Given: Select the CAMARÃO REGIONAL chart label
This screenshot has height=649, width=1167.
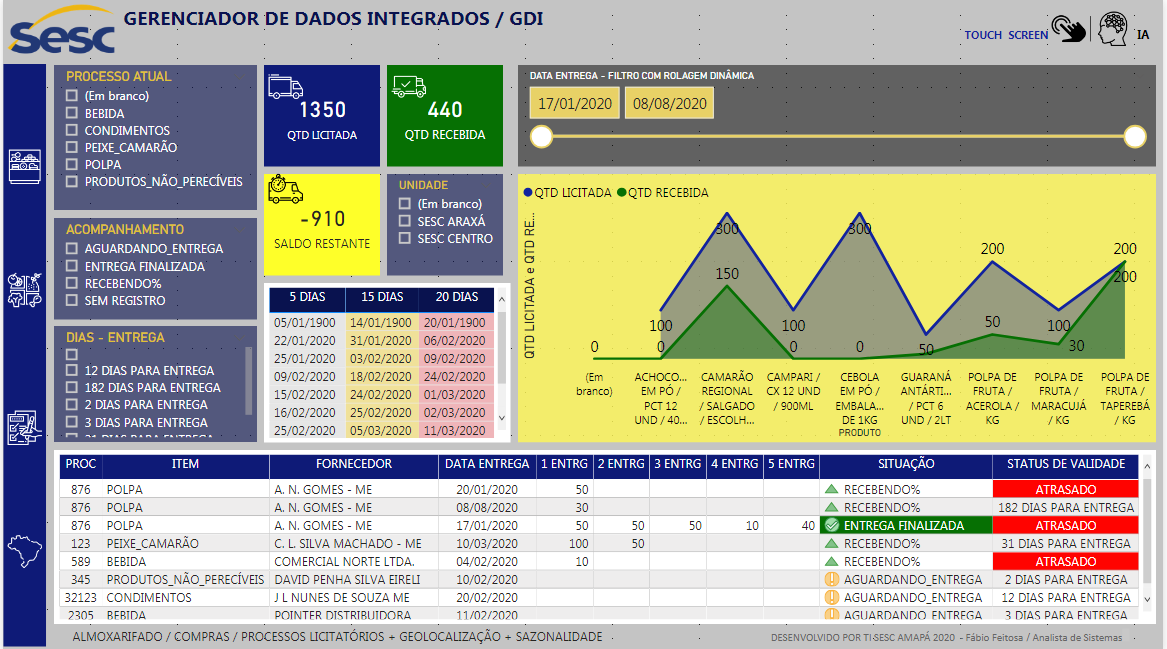Looking at the screenshot, I should tap(727, 398).
